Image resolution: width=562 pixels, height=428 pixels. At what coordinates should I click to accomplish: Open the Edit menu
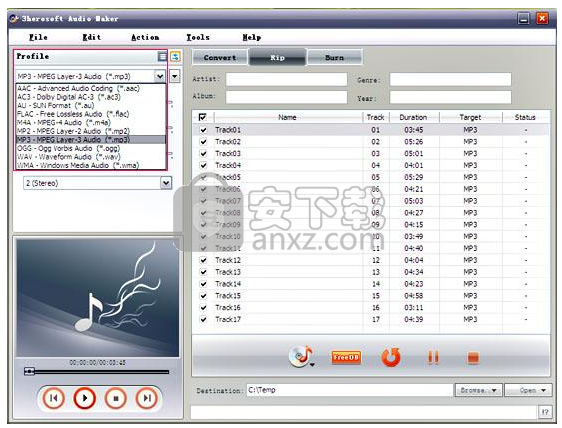tap(92, 37)
